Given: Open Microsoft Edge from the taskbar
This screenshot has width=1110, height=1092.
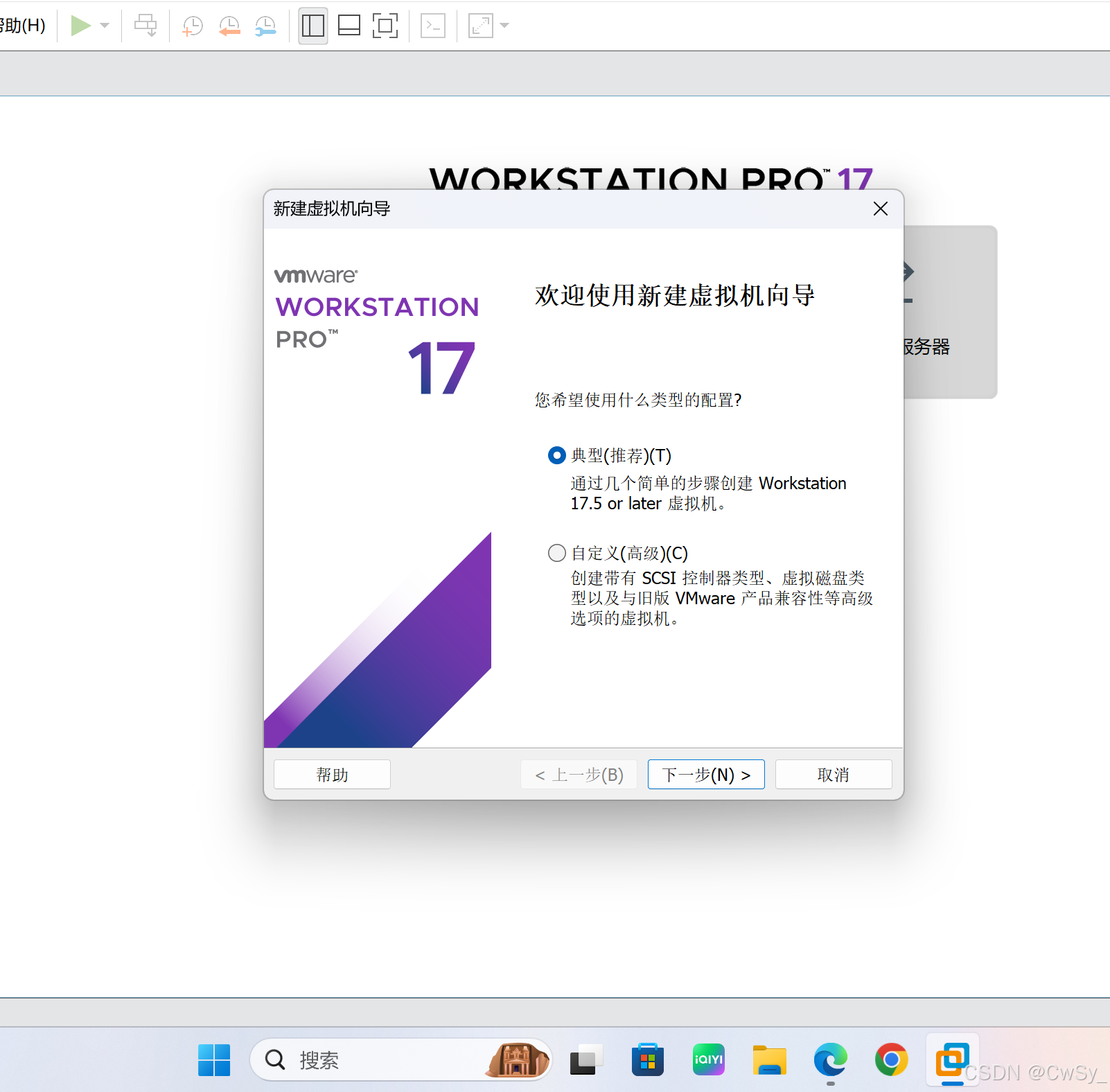Looking at the screenshot, I should click(x=831, y=1060).
